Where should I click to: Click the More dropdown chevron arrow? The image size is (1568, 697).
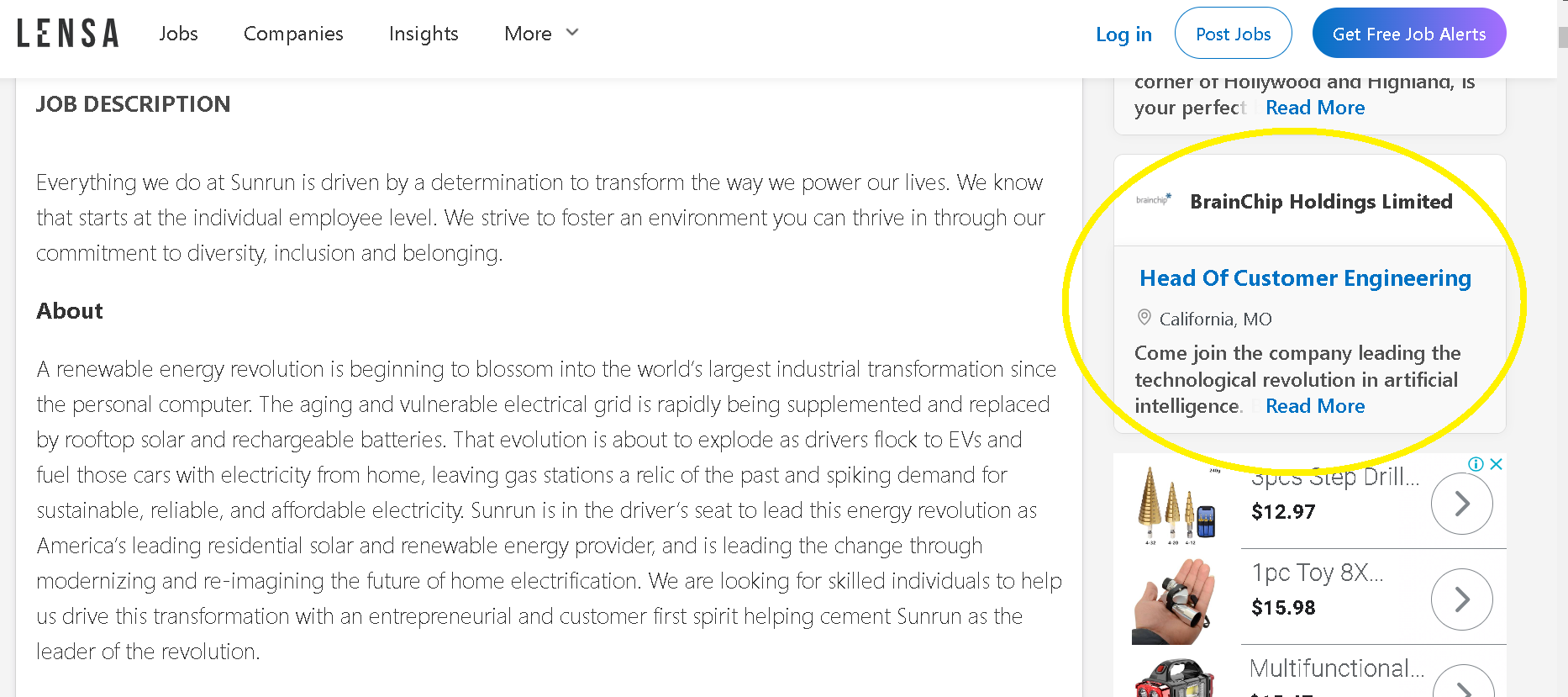tap(572, 33)
